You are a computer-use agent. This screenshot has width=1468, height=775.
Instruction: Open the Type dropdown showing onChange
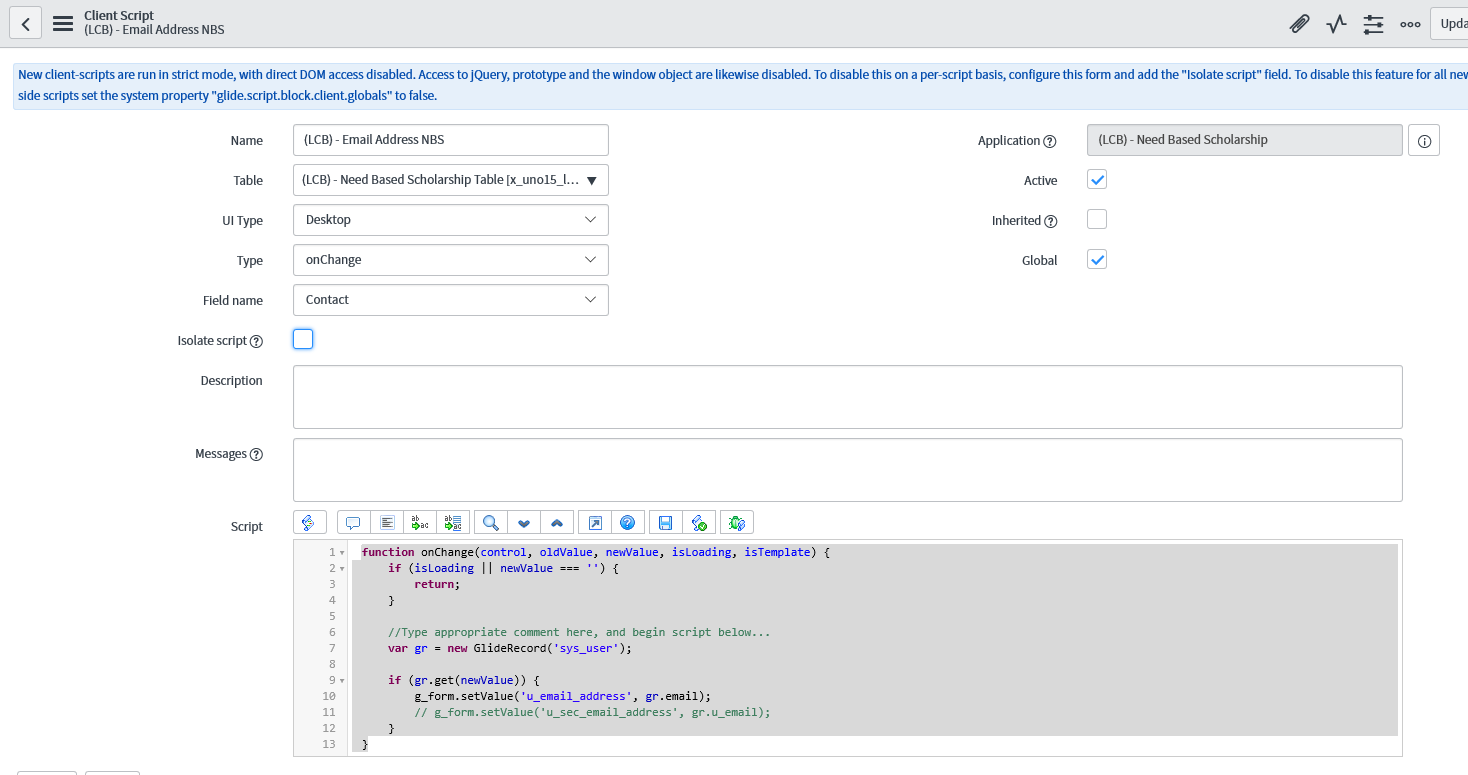[x=450, y=260]
